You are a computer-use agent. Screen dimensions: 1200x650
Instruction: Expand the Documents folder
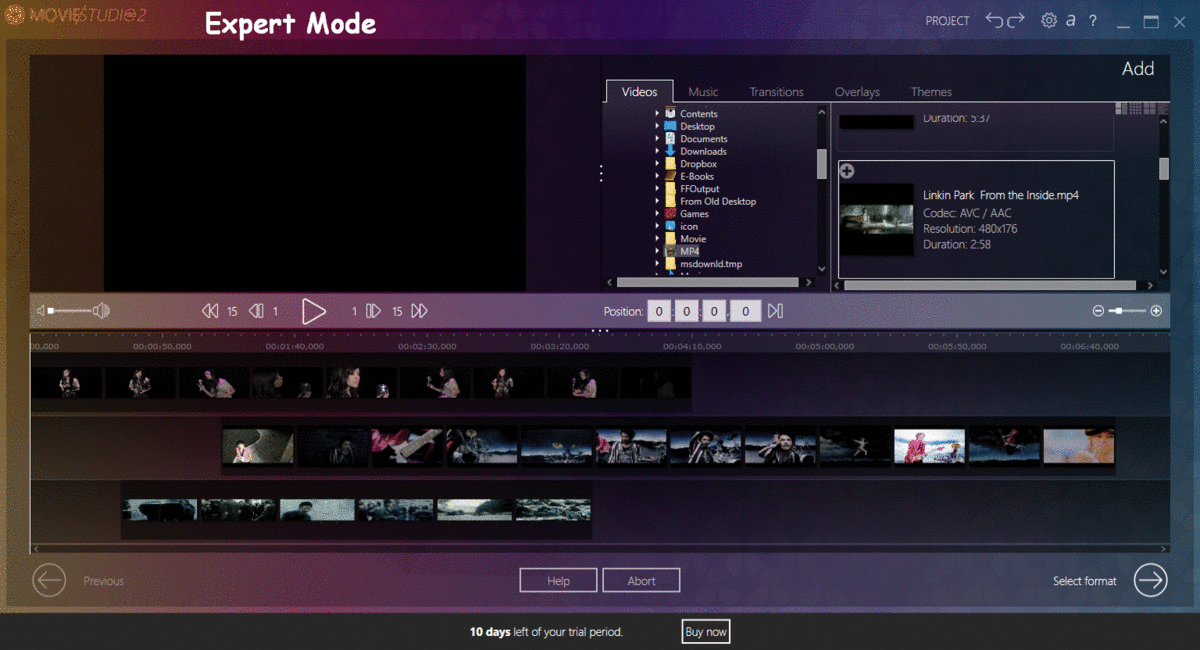pos(657,139)
